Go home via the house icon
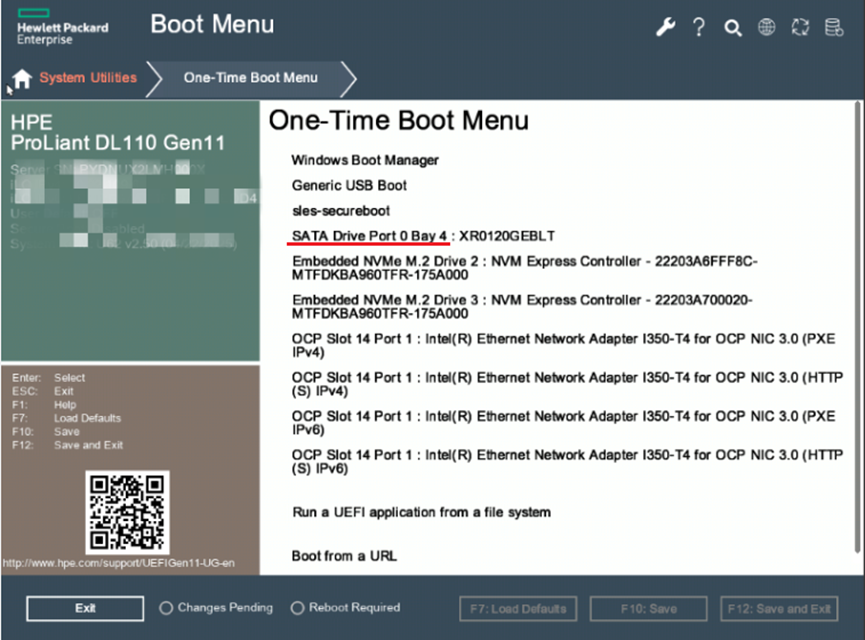Viewport: 865px width, 640px height. [x=22, y=78]
